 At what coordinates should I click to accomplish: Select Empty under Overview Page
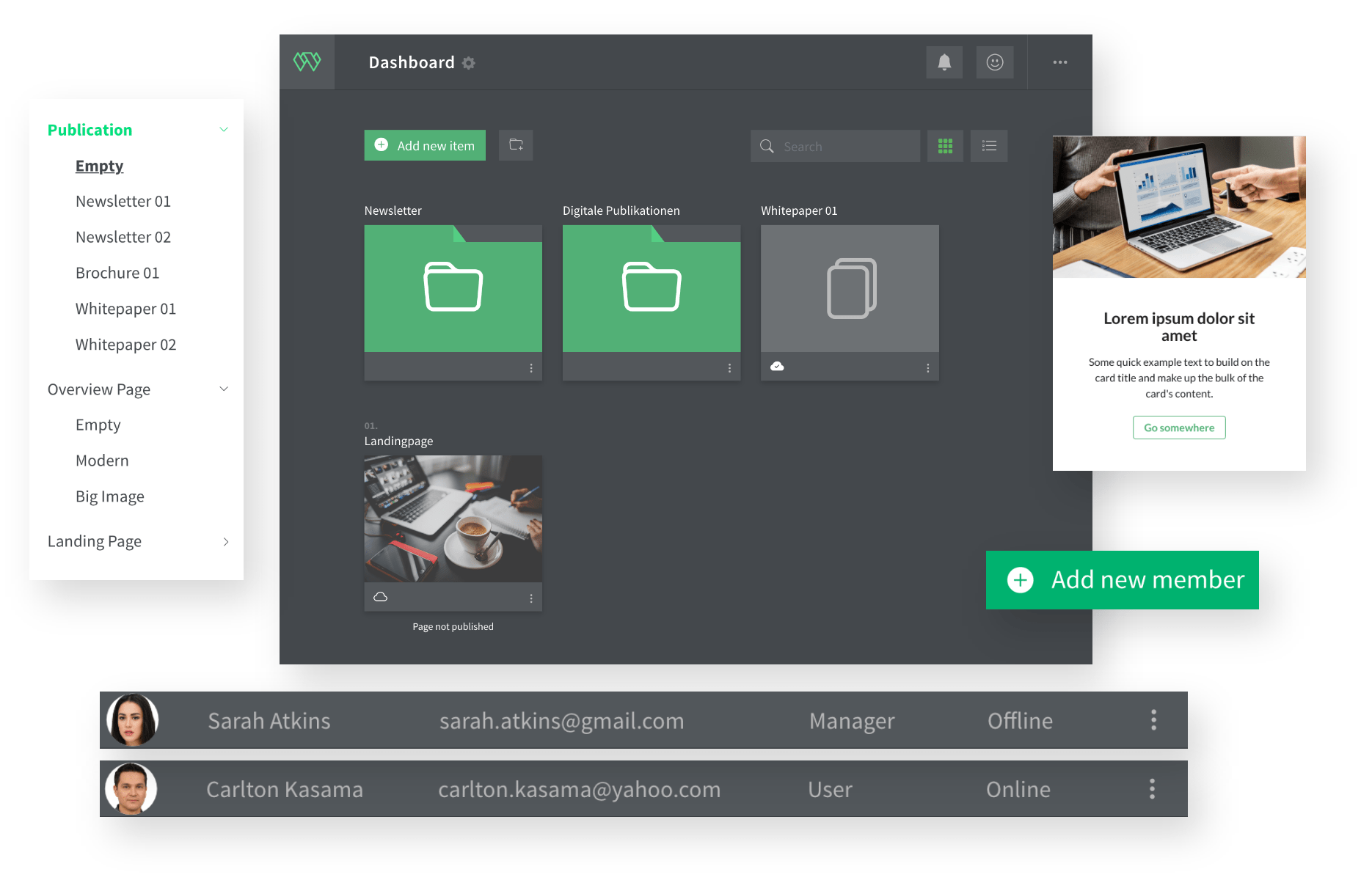coord(98,425)
